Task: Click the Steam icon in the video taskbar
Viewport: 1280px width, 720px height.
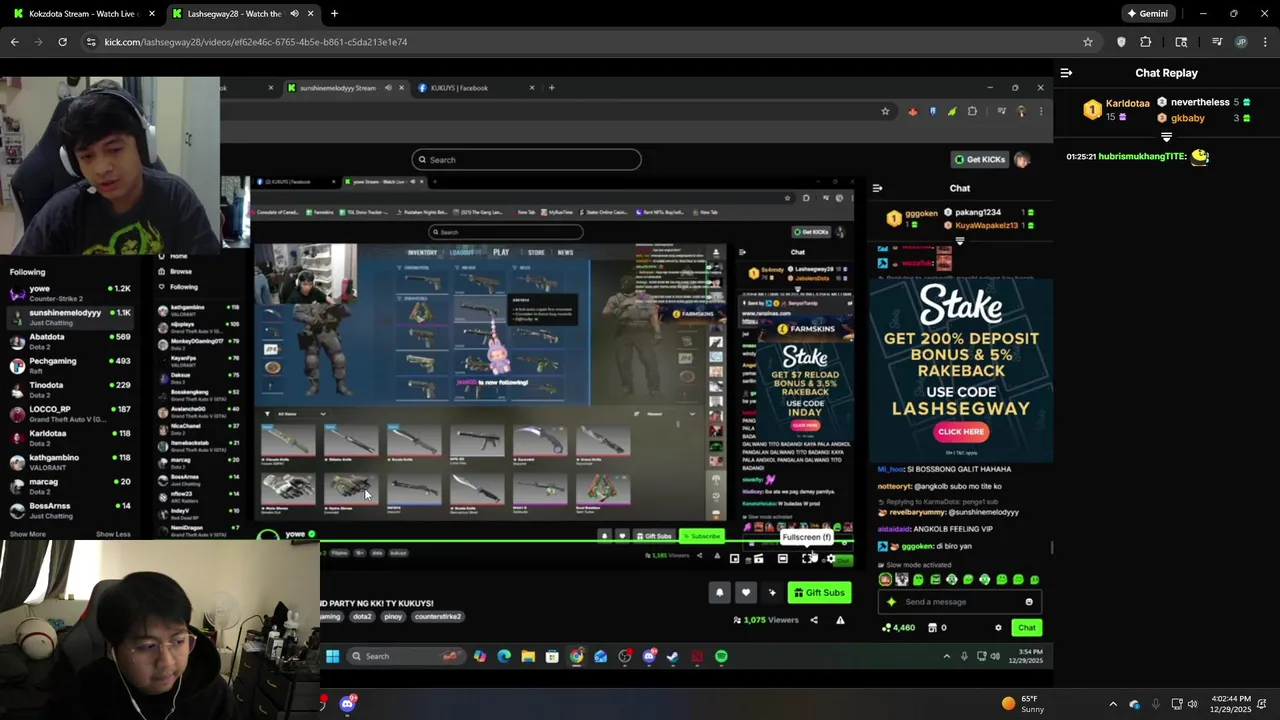Action: (672, 657)
